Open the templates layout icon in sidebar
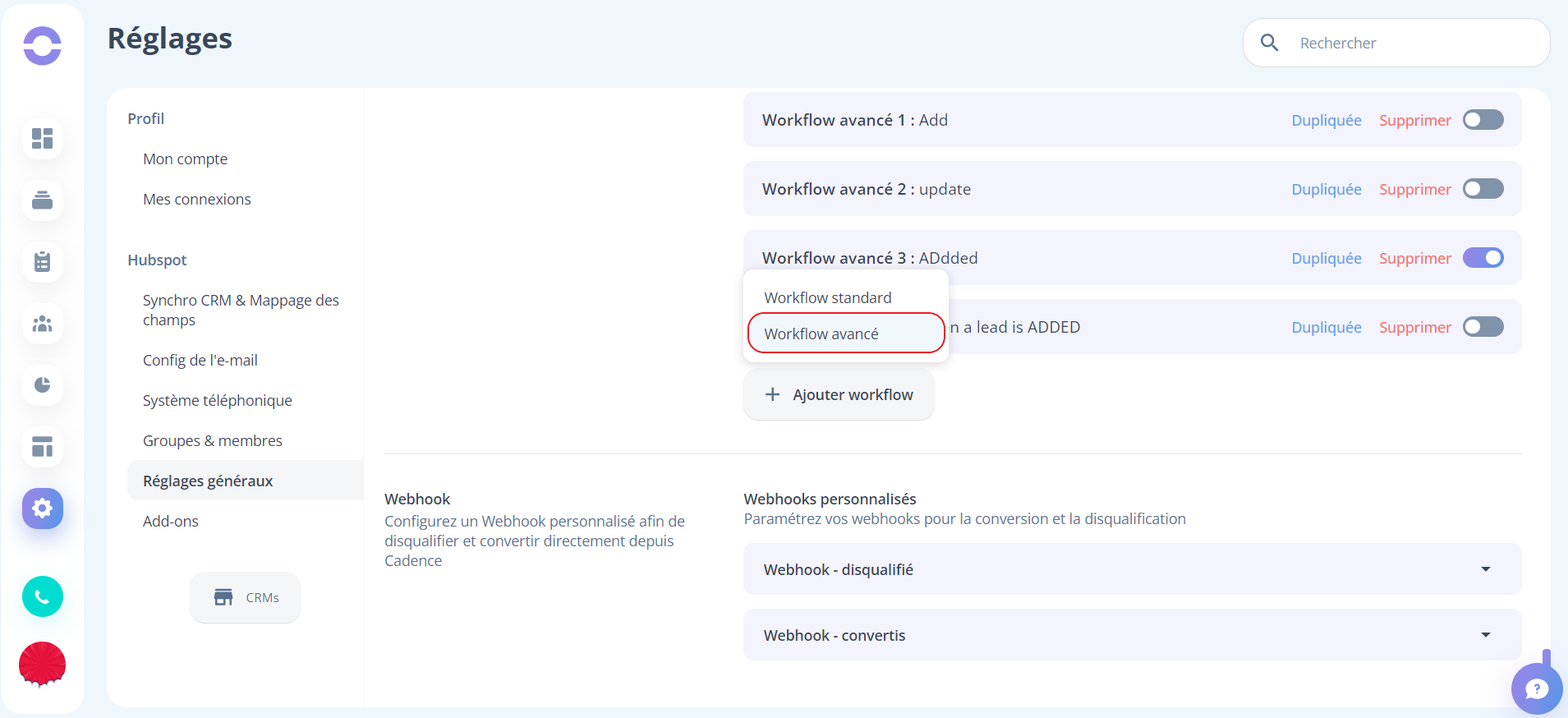The image size is (1568, 718). [x=43, y=447]
